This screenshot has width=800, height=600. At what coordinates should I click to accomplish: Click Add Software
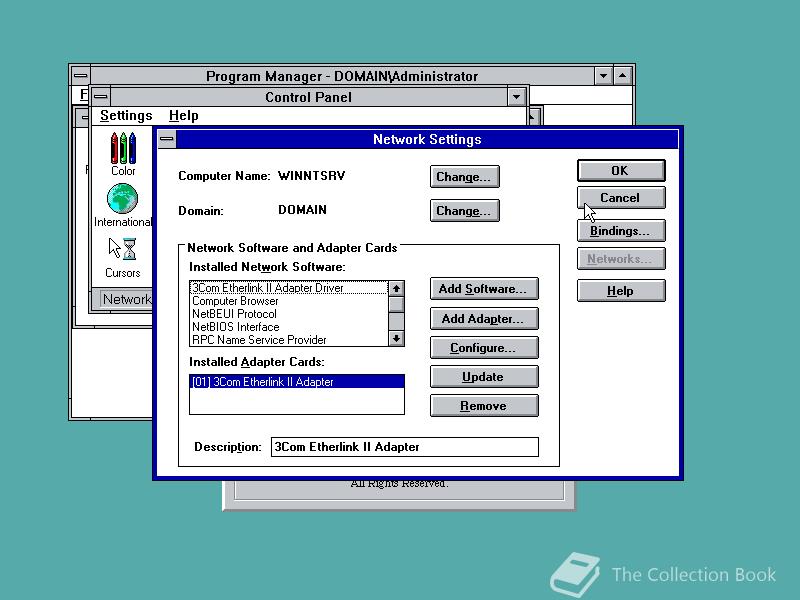[x=484, y=288]
